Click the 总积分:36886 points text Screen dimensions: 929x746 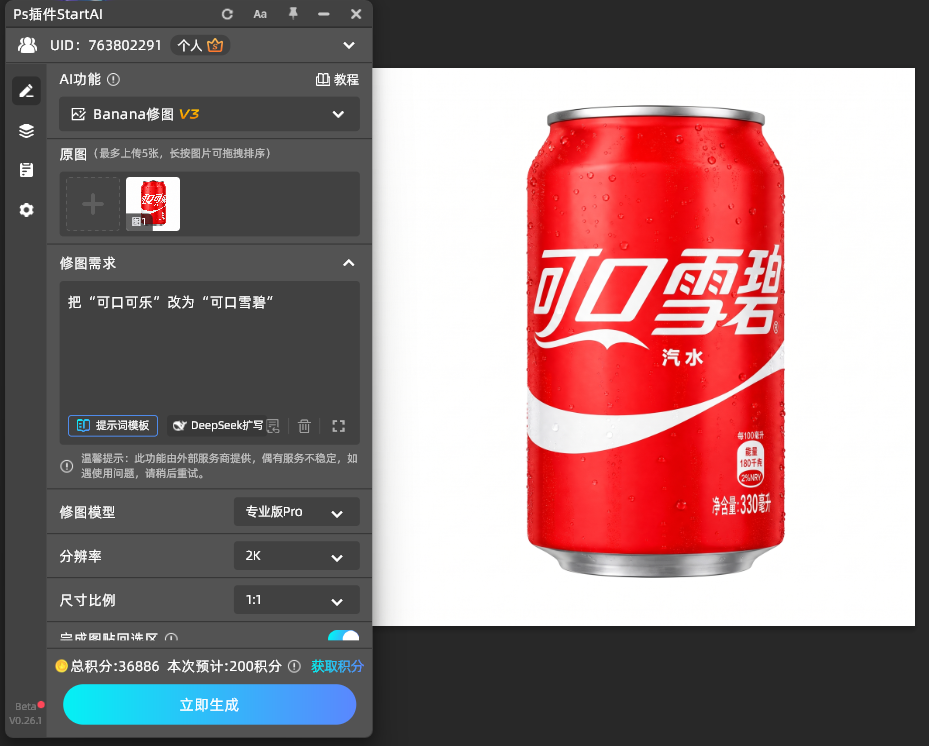115,667
